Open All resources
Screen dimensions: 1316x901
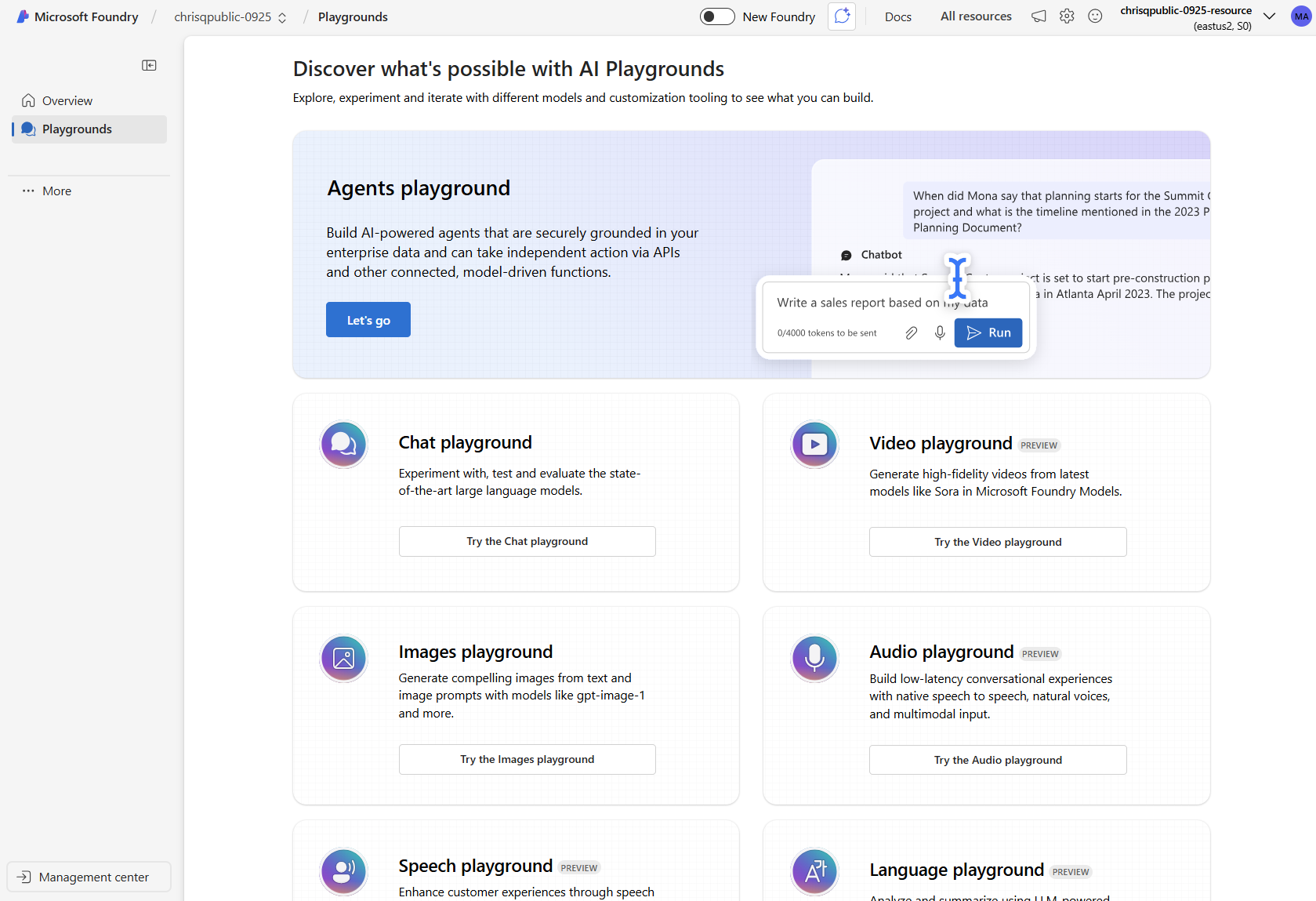click(976, 16)
